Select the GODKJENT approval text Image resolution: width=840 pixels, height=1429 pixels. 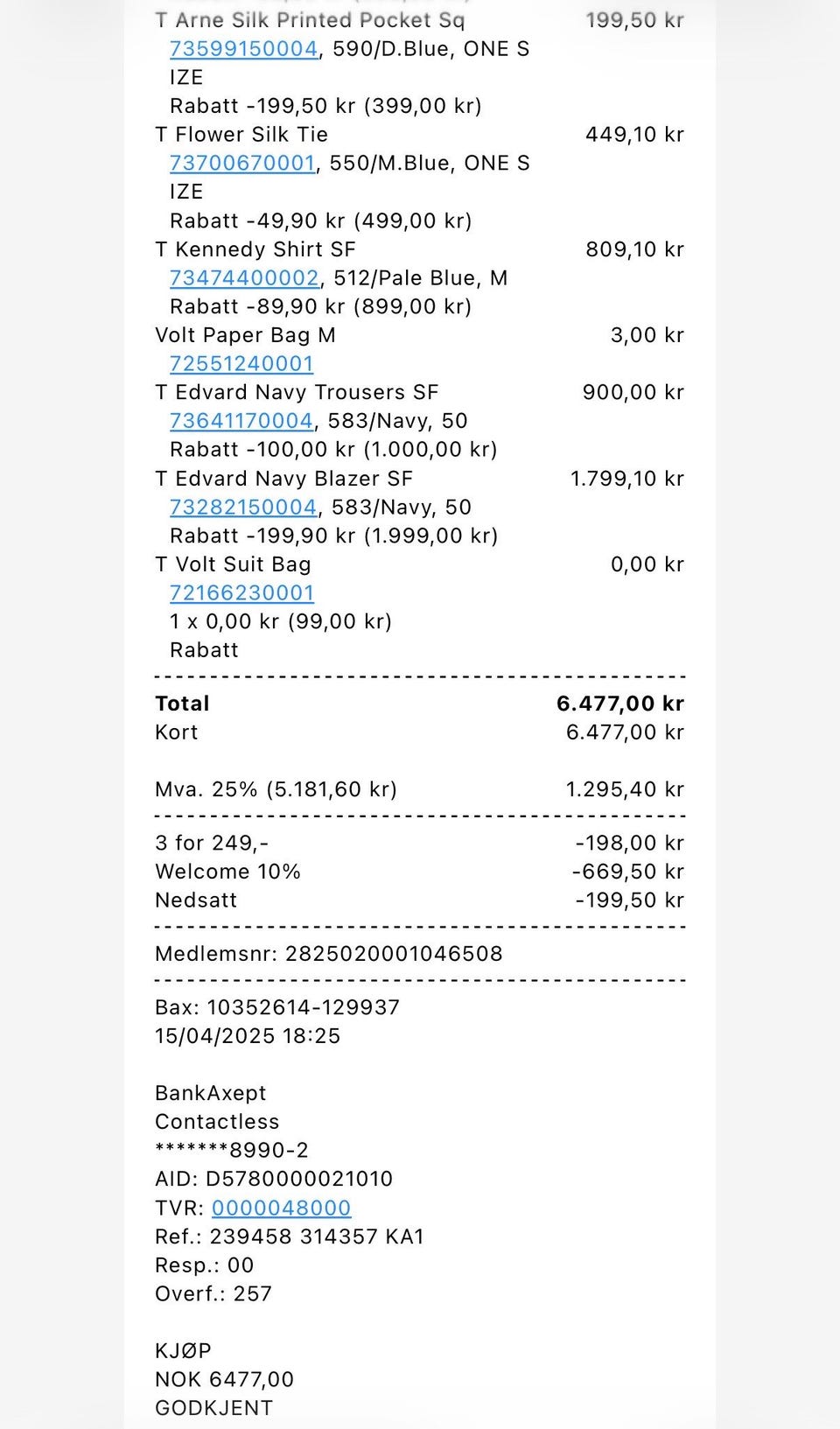(x=214, y=1408)
